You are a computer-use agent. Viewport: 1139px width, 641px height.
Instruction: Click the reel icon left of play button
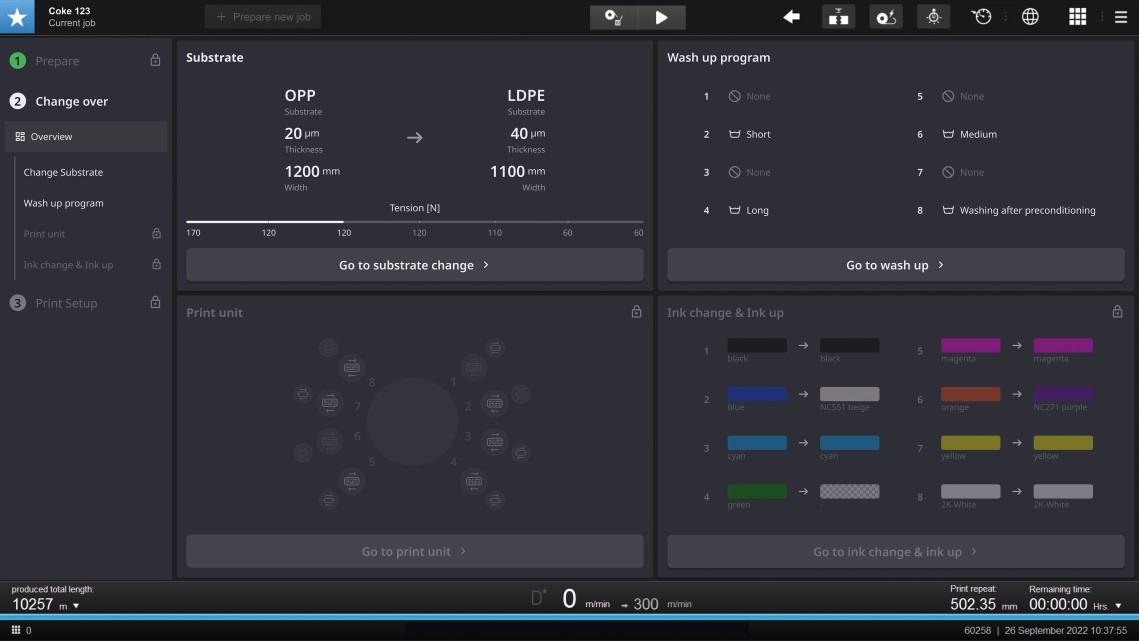tap(614, 17)
